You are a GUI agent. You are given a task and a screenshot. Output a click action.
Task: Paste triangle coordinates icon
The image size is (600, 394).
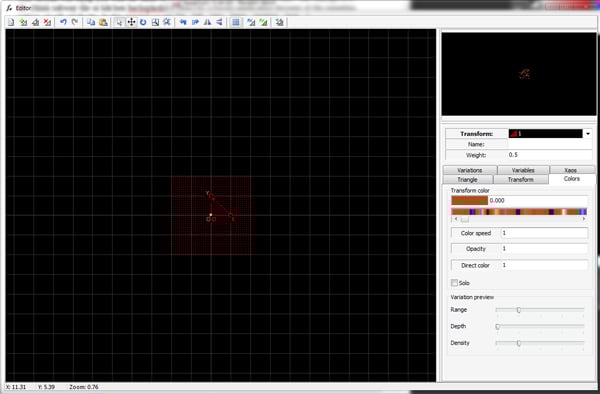pos(103,22)
